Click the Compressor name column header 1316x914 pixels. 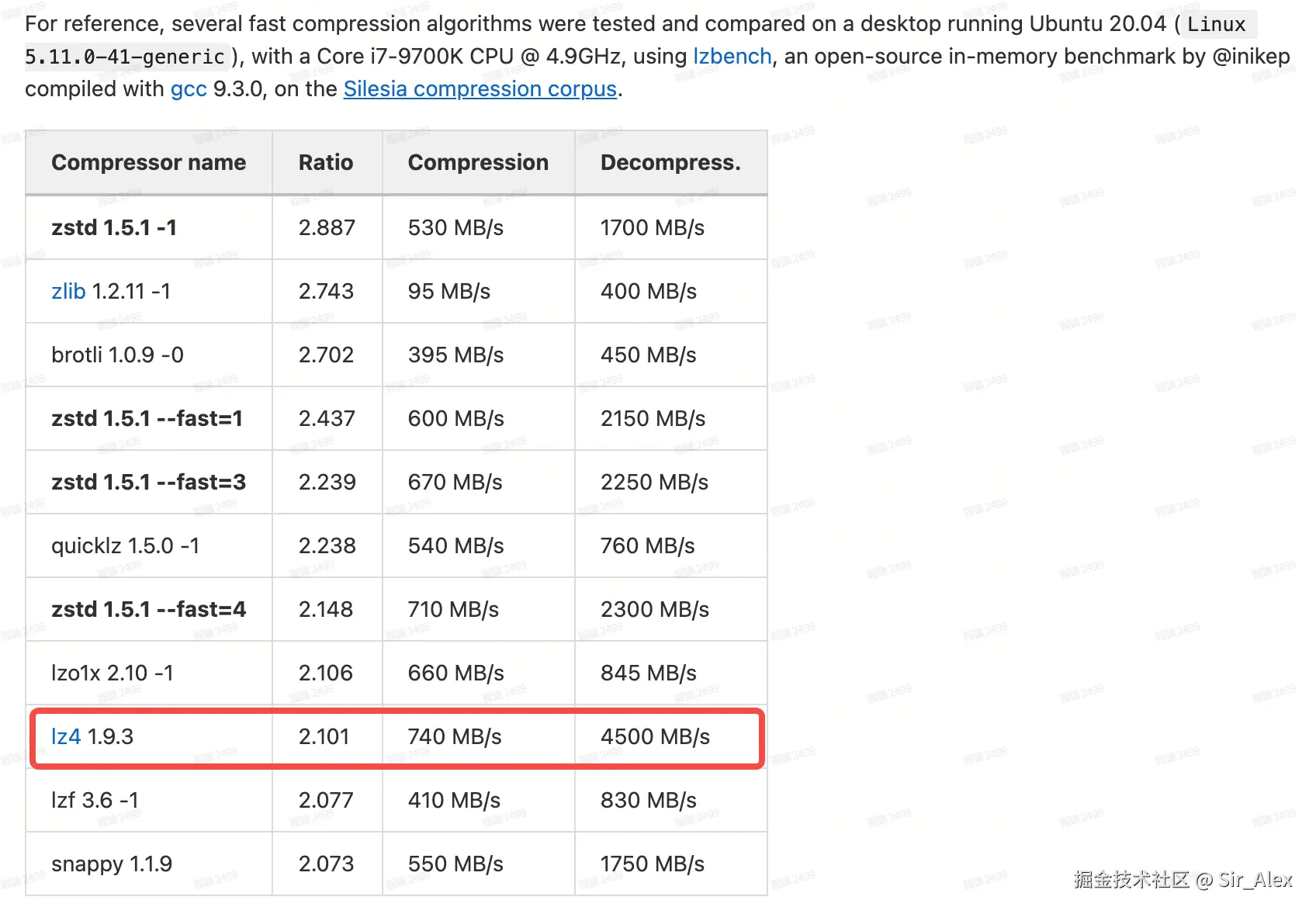148,163
